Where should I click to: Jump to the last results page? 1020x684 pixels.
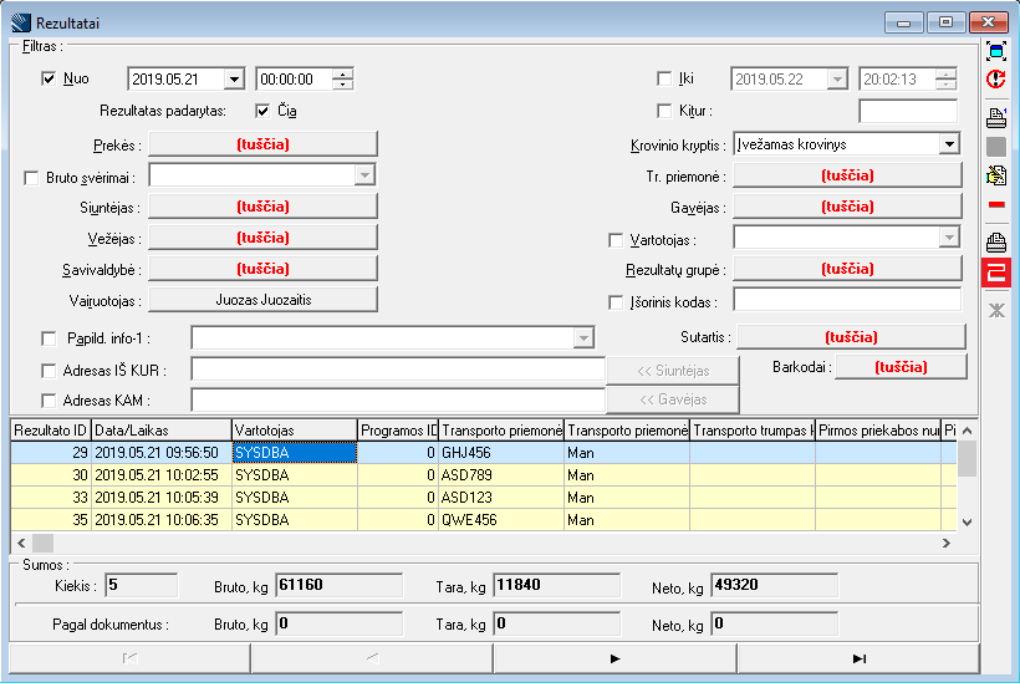(858, 658)
